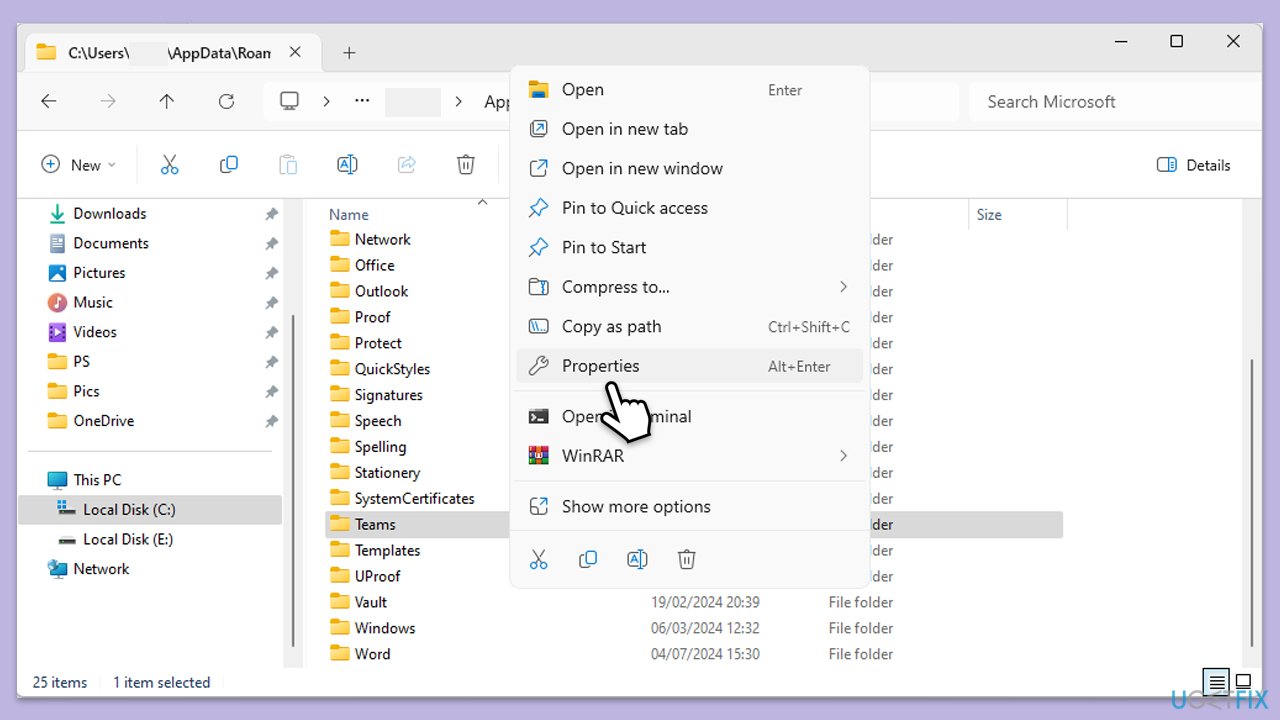Click the Cut icon at context menu bottom
The width and height of the screenshot is (1280, 720).
click(x=539, y=560)
